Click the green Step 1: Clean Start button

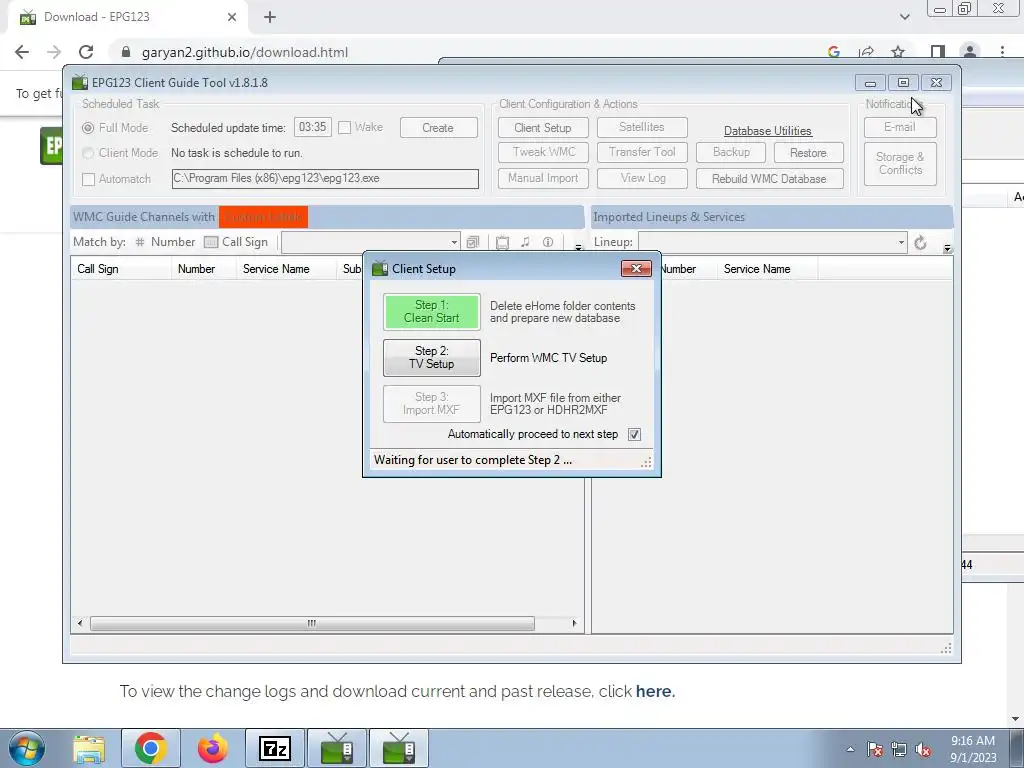[x=432, y=312]
